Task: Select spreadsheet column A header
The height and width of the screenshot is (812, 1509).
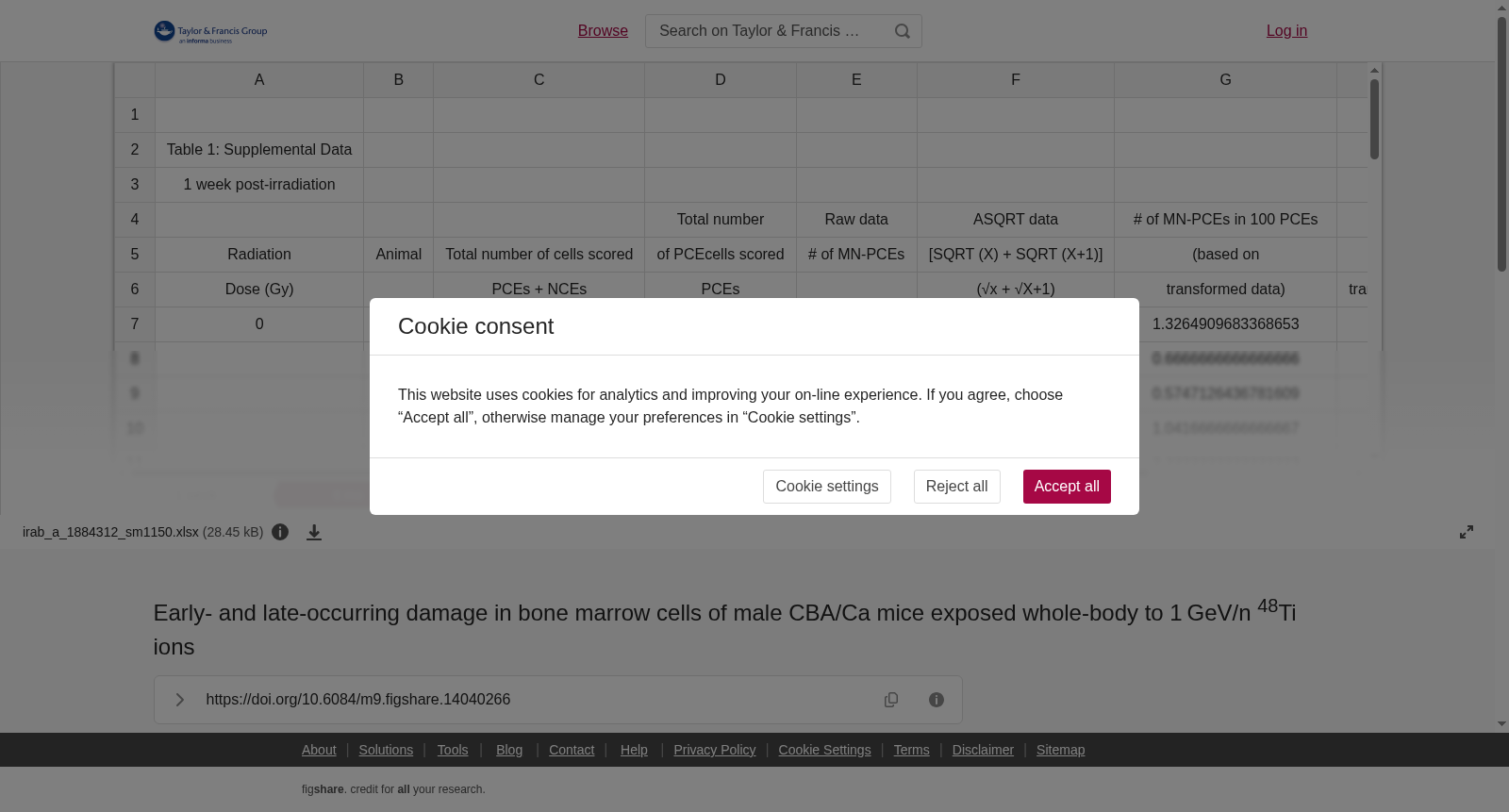Action: (259, 80)
